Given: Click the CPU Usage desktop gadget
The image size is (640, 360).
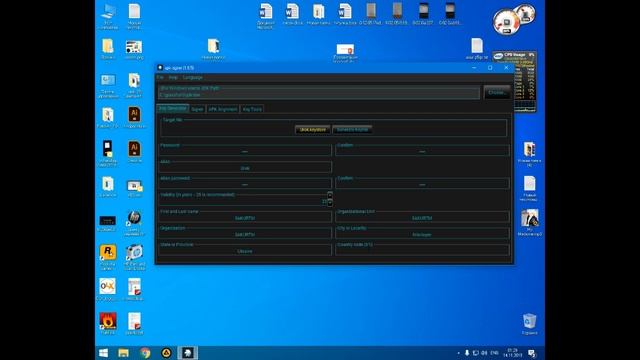Looking at the screenshot, I should point(514,82).
